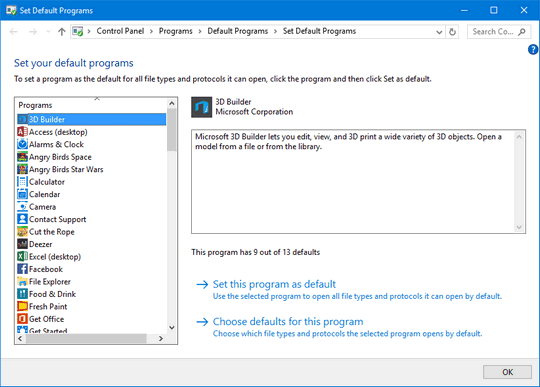Click the Facebook icon

pyautogui.click(x=22, y=269)
